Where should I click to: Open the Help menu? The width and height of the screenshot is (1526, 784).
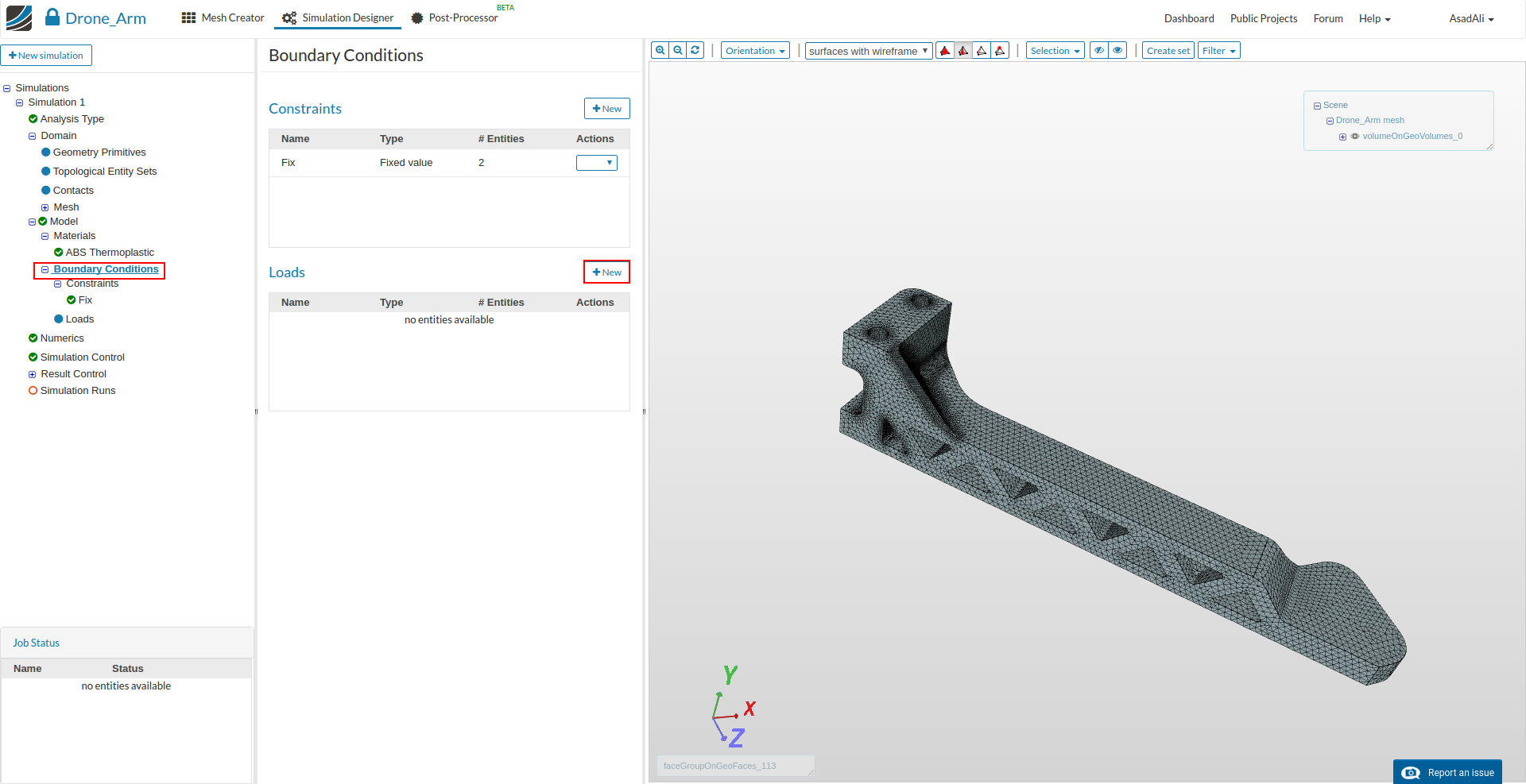[x=1374, y=18]
